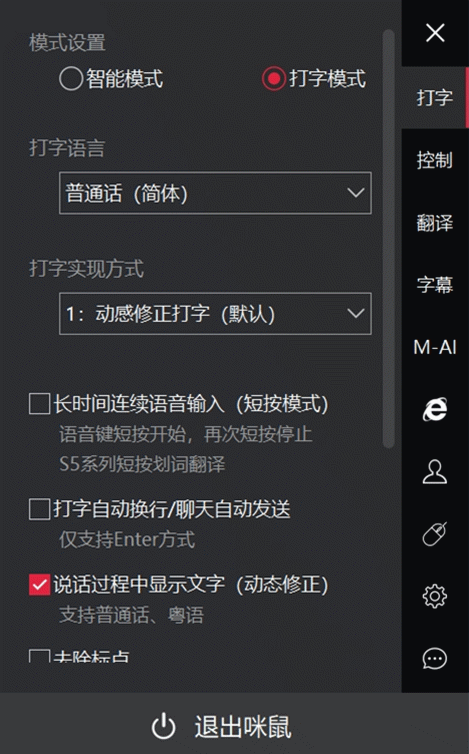
Task: Enable 长时间连续语音输入 checkbox
Action: 39,404
